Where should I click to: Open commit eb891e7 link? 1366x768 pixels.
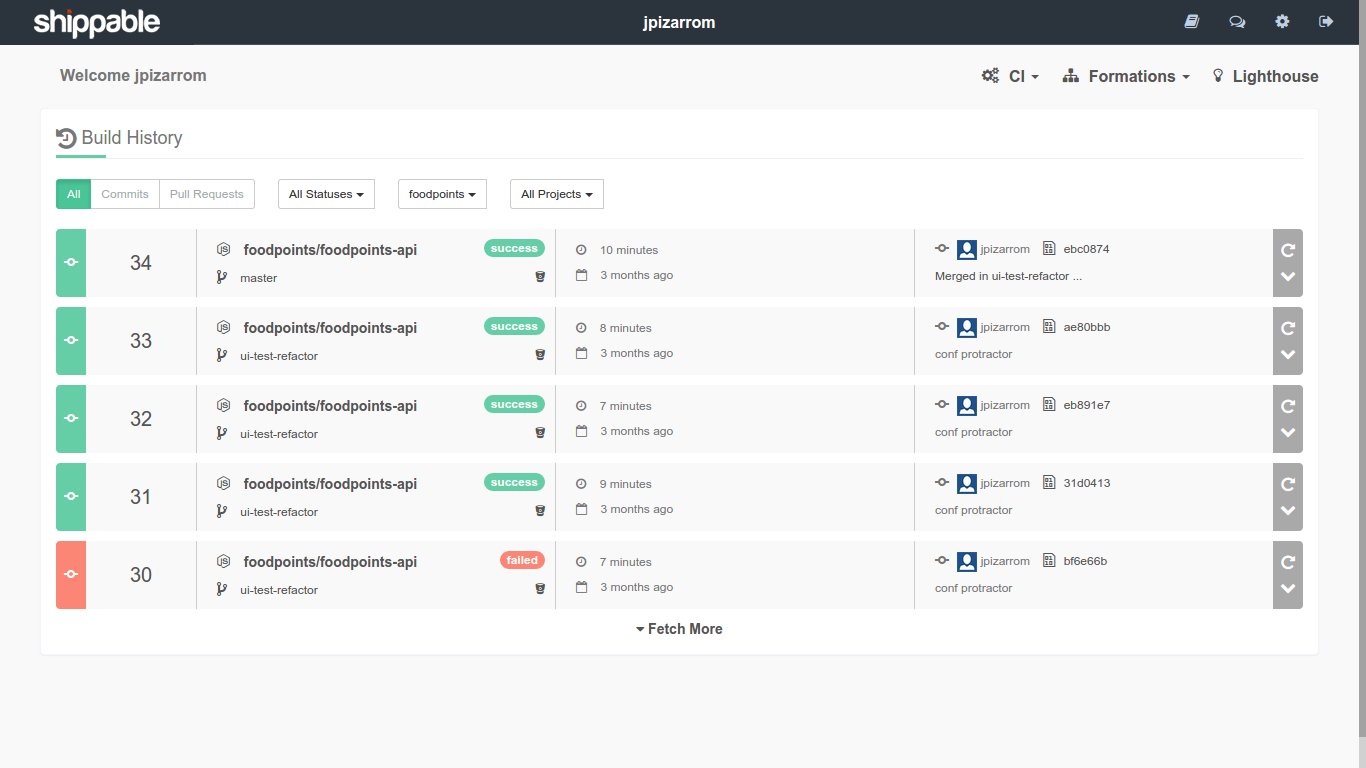(x=1087, y=405)
